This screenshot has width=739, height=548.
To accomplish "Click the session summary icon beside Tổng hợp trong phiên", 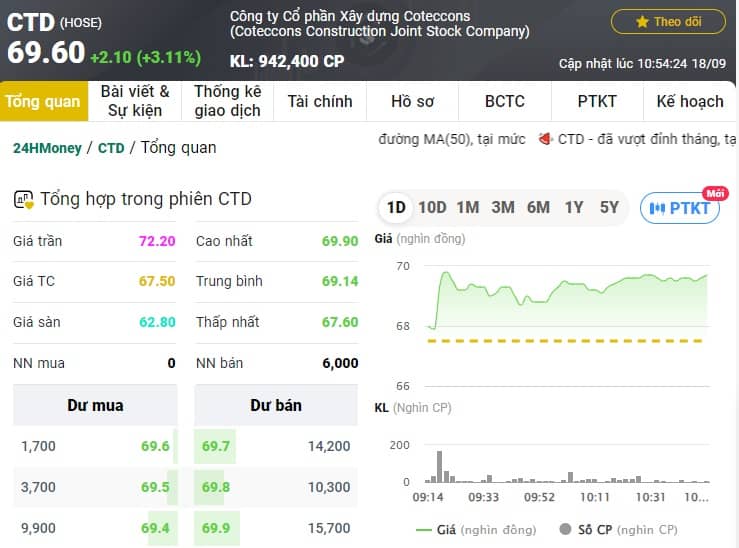I will point(24,199).
